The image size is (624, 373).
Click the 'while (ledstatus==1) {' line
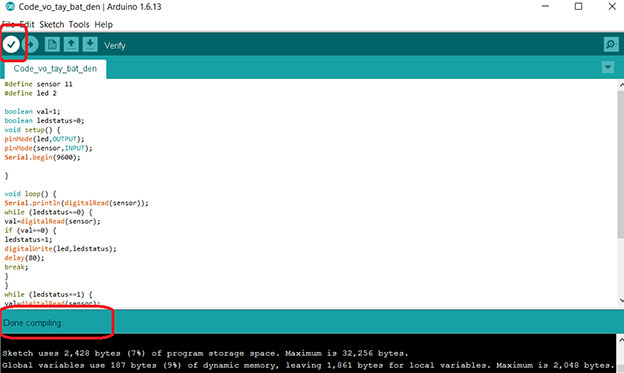[x=49, y=295]
